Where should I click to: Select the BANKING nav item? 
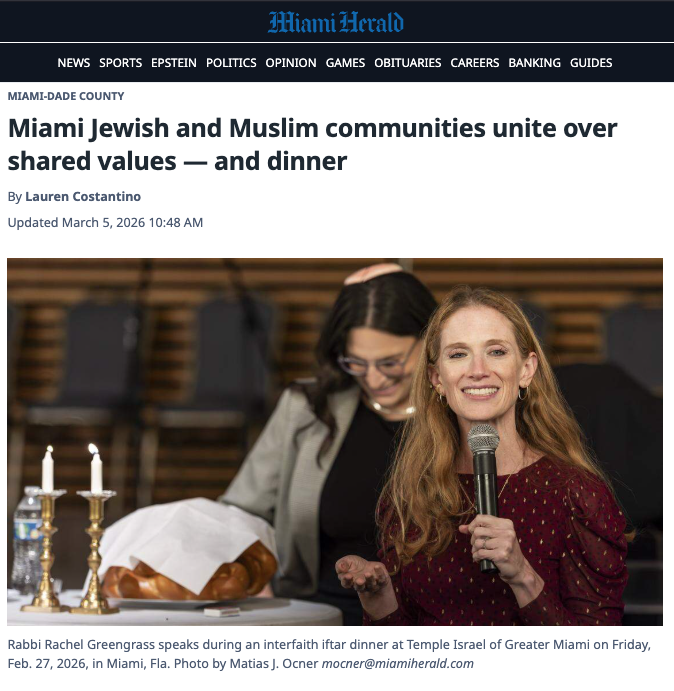click(x=534, y=63)
